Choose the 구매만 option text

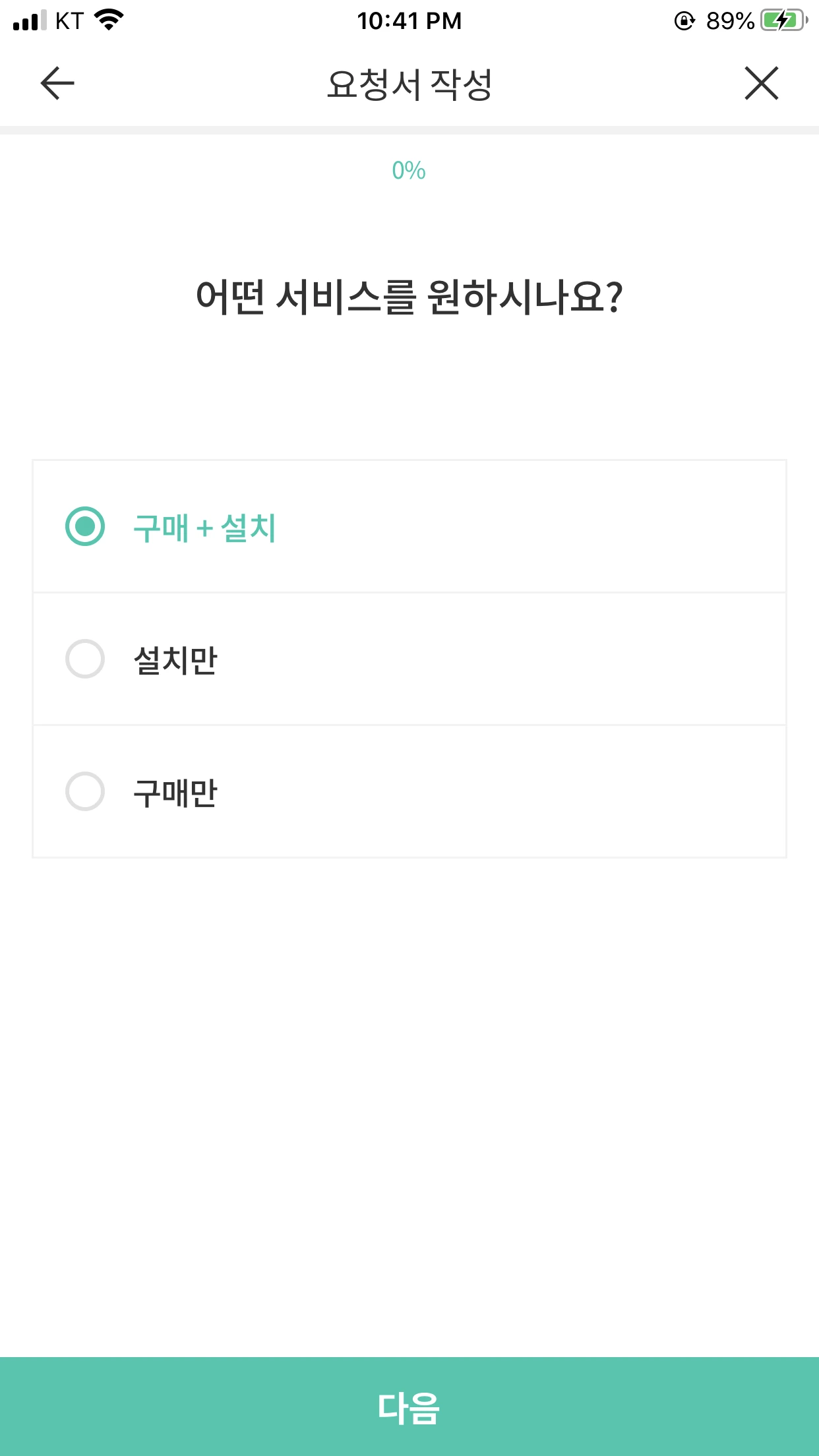click(x=175, y=793)
